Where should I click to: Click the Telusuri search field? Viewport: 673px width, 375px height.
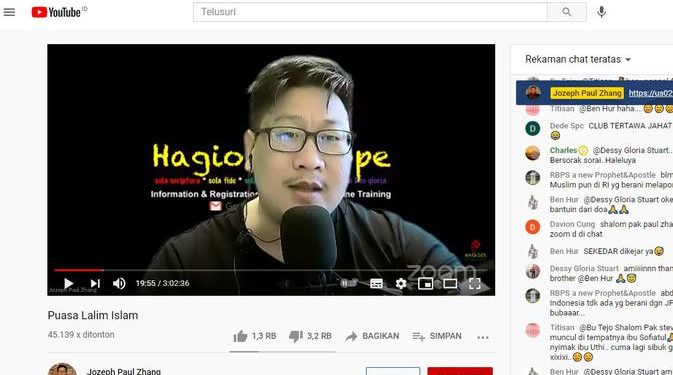tap(370, 12)
